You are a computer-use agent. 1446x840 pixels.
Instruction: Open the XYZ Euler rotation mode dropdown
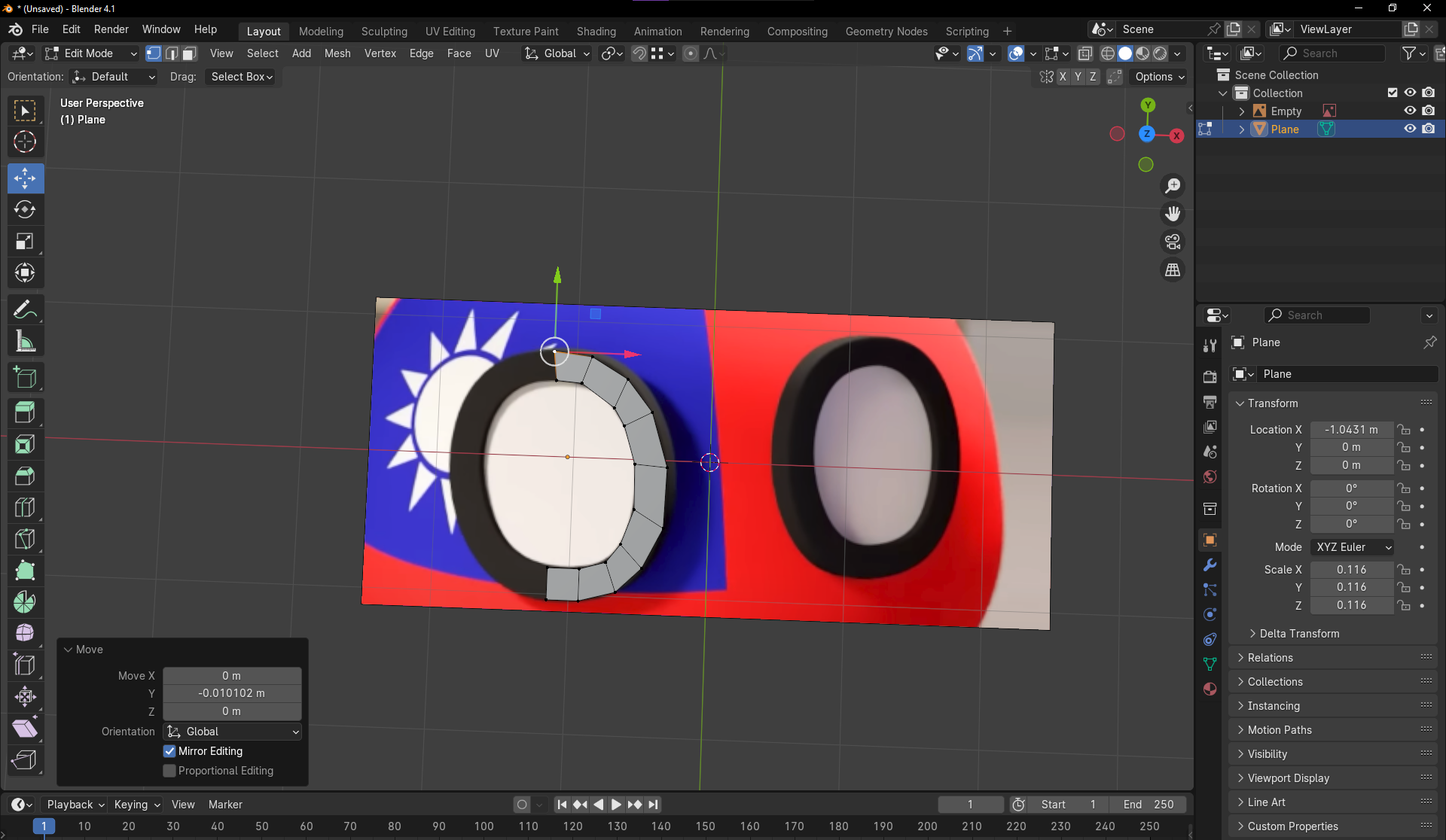pyautogui.click(x=1353, y=547)
